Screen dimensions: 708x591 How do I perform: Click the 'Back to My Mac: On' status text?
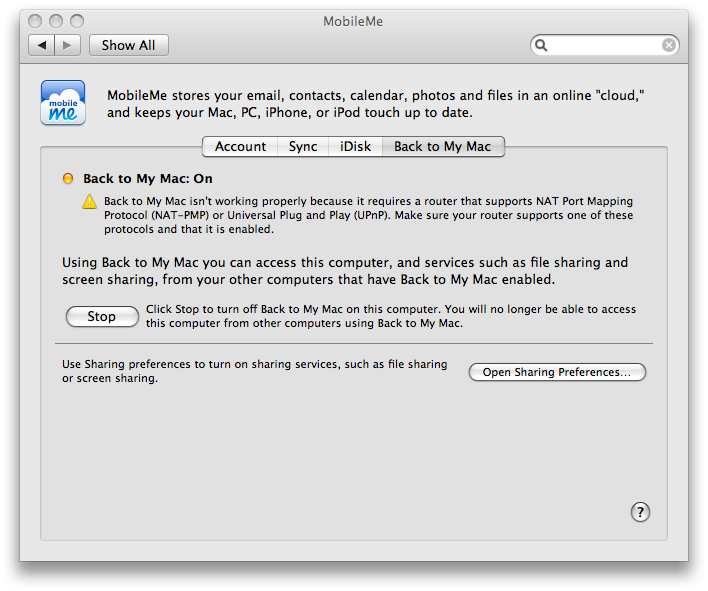tap(148, 179)
